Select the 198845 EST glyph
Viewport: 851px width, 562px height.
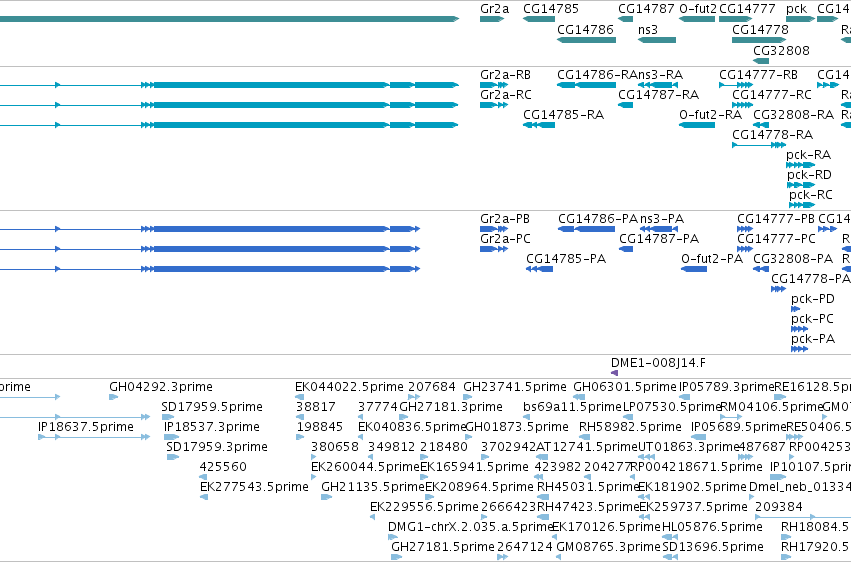[300, 437]
